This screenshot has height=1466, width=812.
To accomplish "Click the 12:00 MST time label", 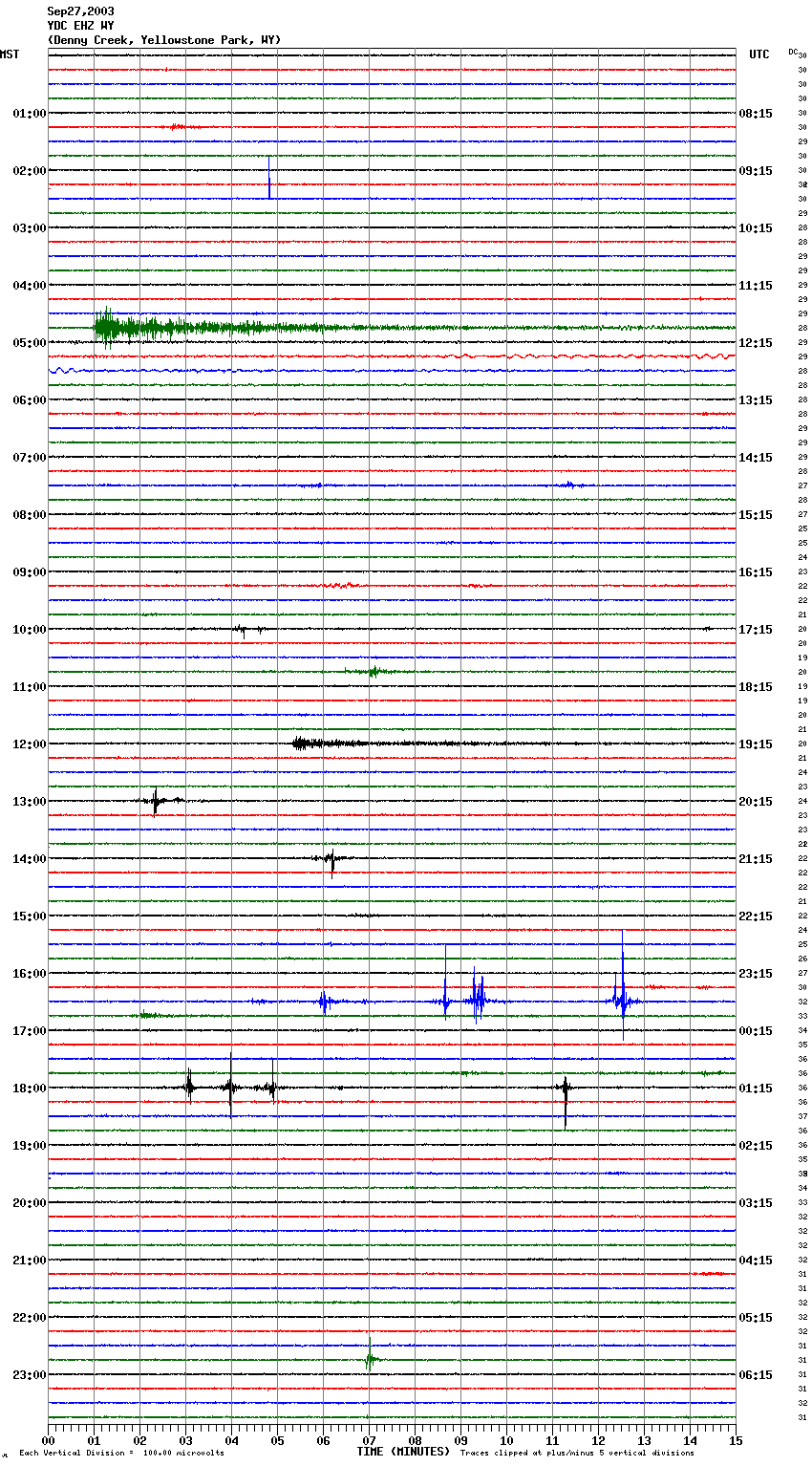I will pos(30,744).
